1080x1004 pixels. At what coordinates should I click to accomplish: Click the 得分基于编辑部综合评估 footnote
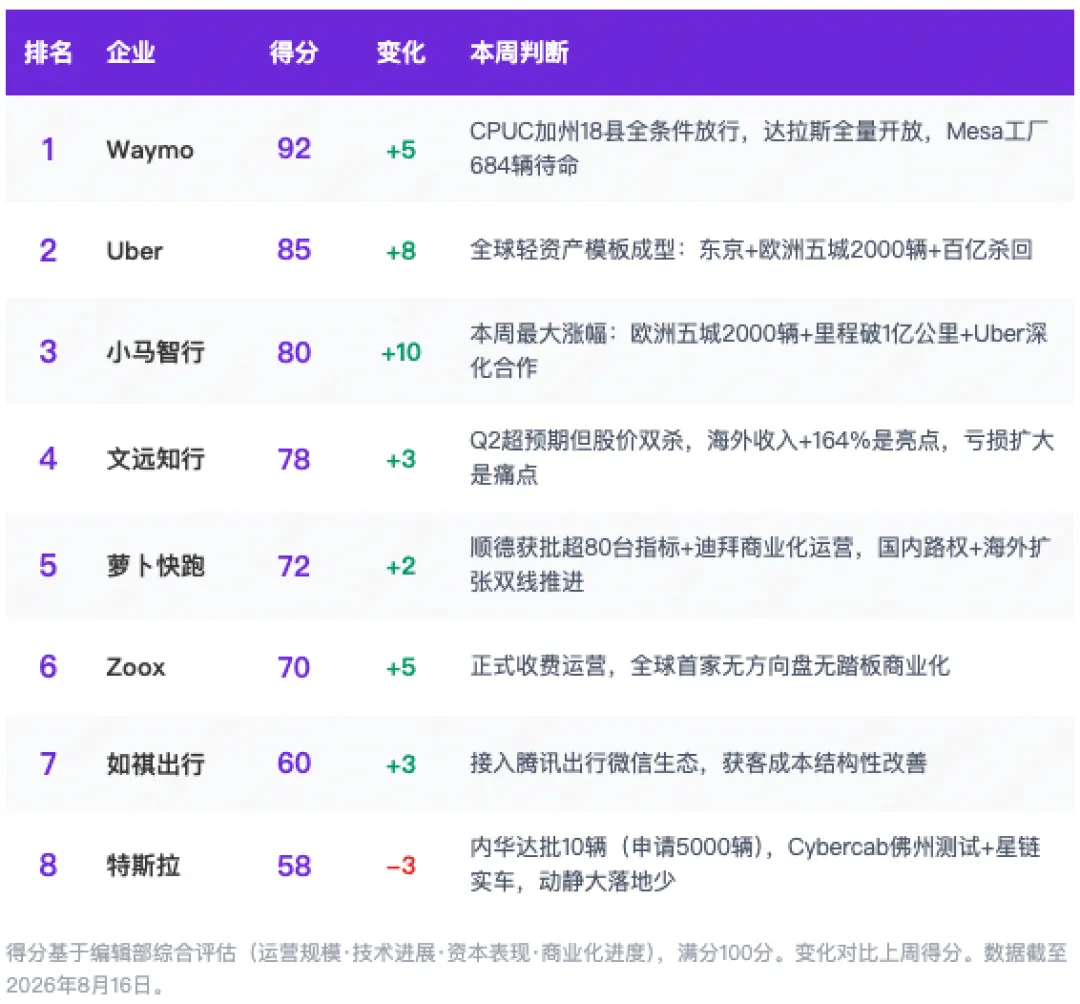[x=537, y=969]
